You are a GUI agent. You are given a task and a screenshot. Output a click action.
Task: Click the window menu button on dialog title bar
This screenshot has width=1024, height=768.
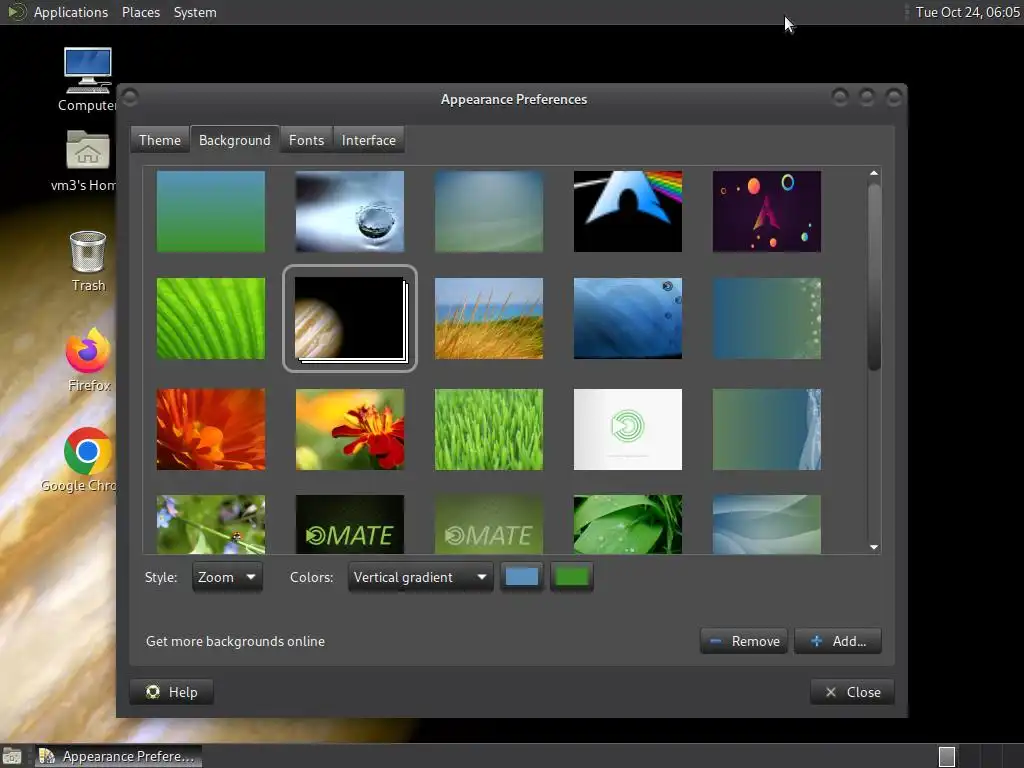(130, 97)
